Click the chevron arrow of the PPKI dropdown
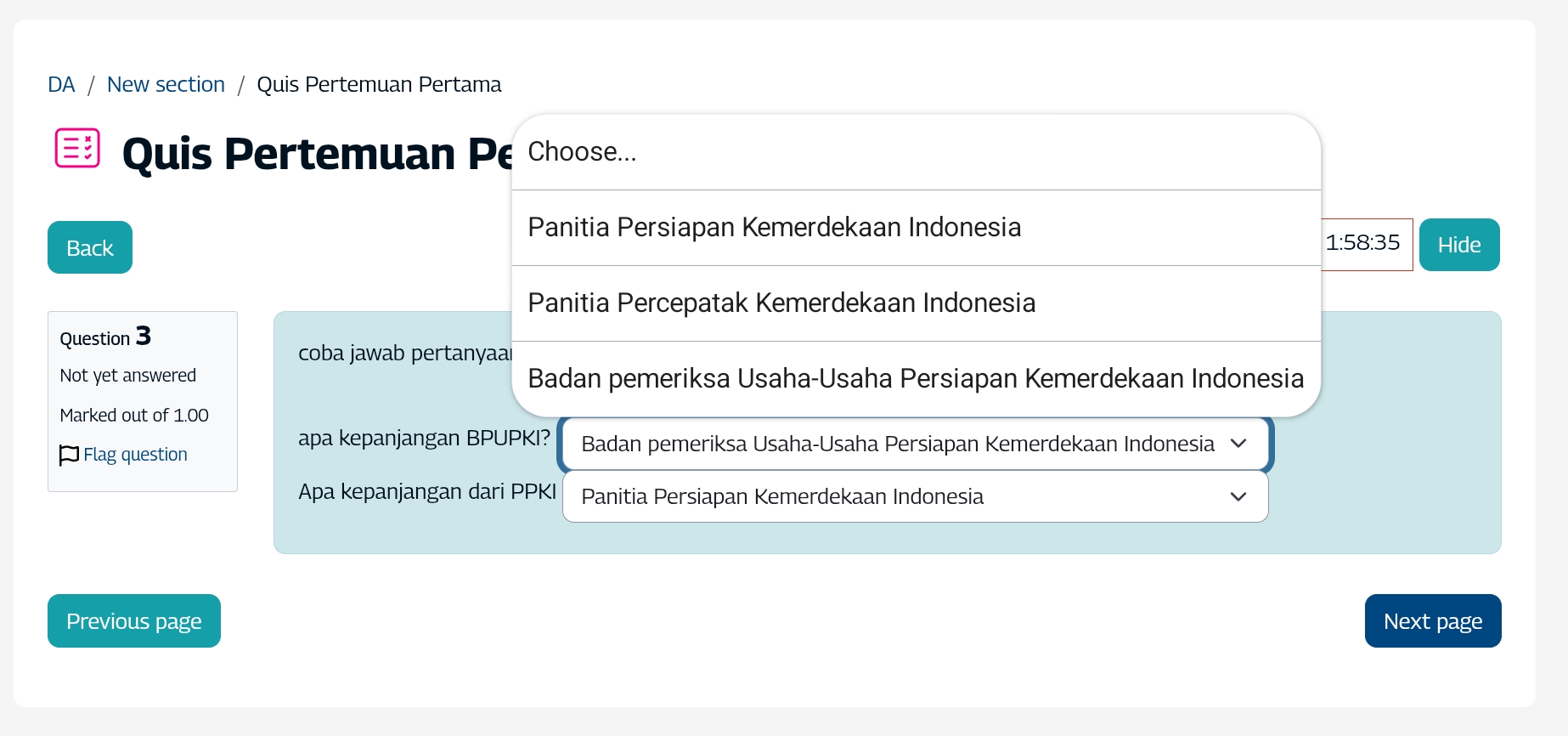 click(x=1238, y=496)
